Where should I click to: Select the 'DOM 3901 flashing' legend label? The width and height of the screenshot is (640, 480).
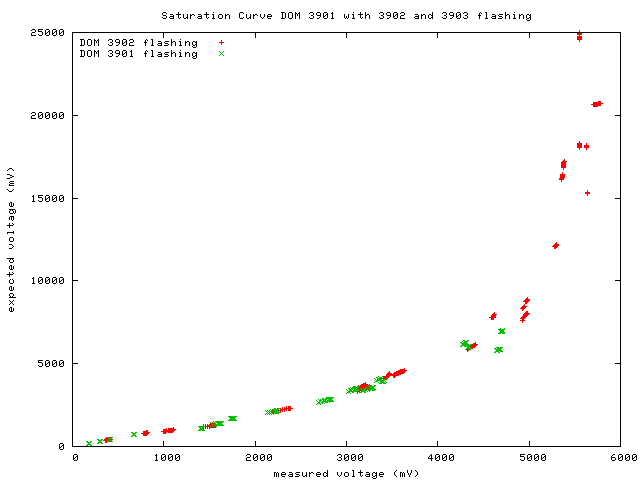point(138,54)
